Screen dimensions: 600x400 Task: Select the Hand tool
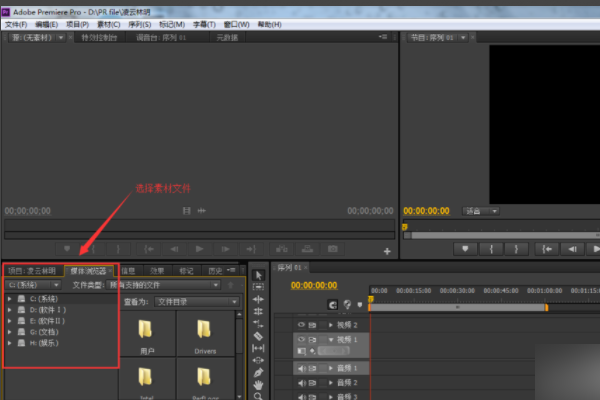pos(258,385)
